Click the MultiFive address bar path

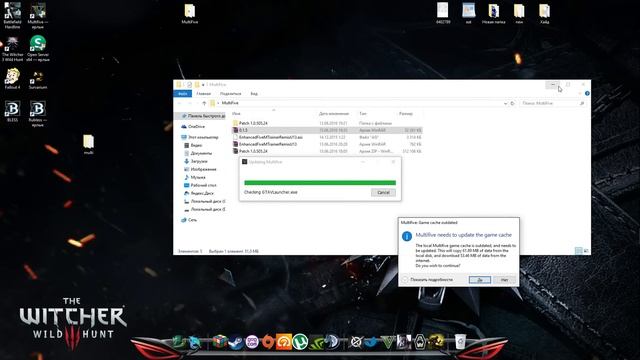coord(230,103)
